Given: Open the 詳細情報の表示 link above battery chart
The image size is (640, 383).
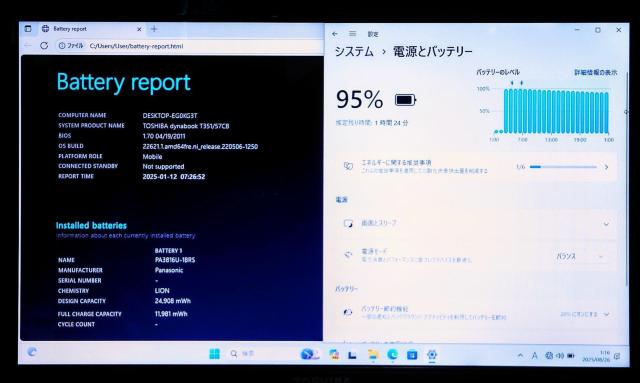Looking at the screenshot, I should click(x=596, y=72).
